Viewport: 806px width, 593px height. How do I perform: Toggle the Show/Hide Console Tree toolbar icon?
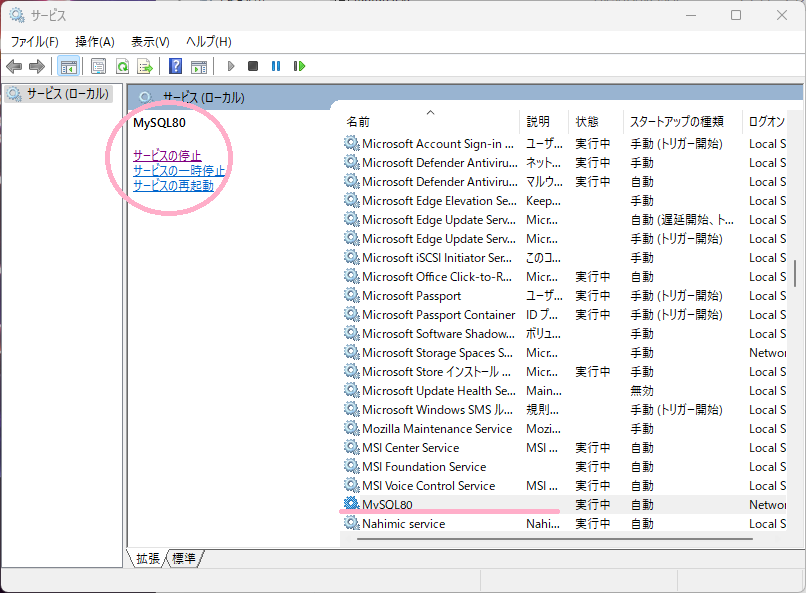(x=67, y=66)
